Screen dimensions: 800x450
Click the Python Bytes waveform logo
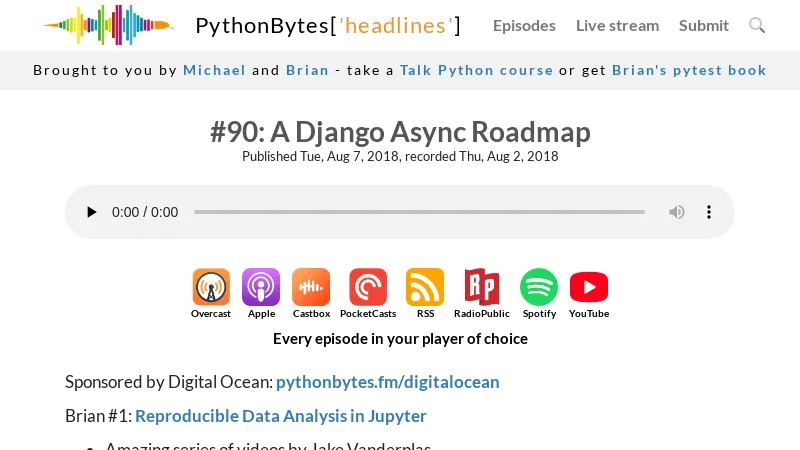[x=108, y=25]
